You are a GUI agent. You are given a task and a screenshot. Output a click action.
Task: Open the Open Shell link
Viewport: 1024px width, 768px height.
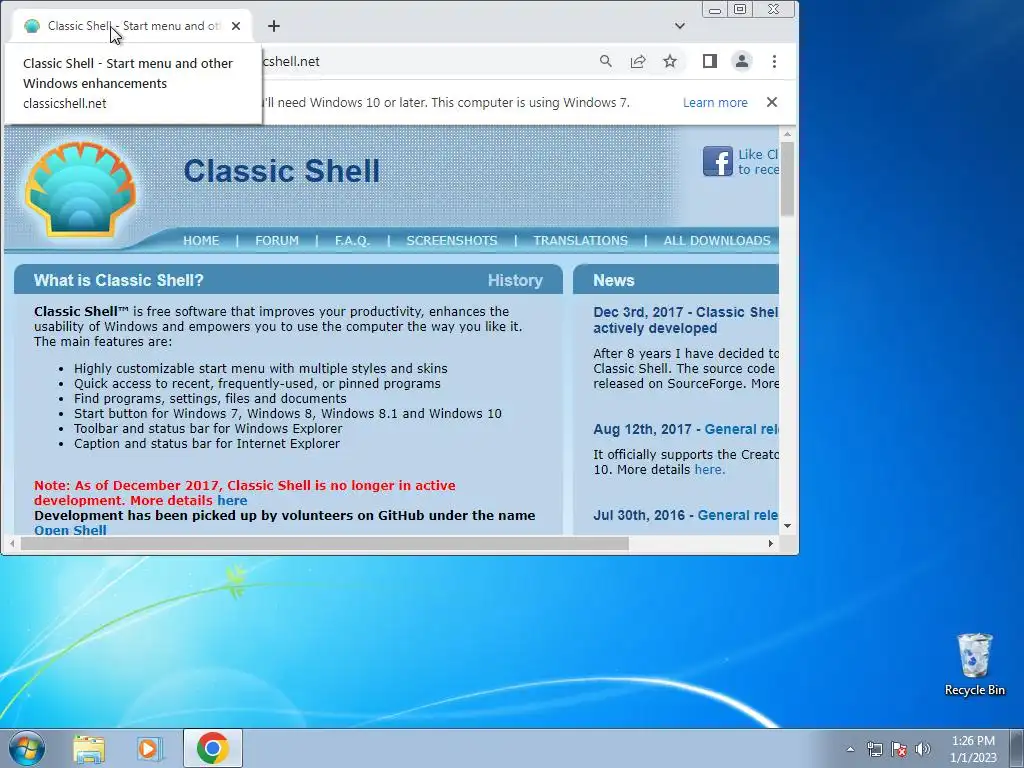click(70, 530)
